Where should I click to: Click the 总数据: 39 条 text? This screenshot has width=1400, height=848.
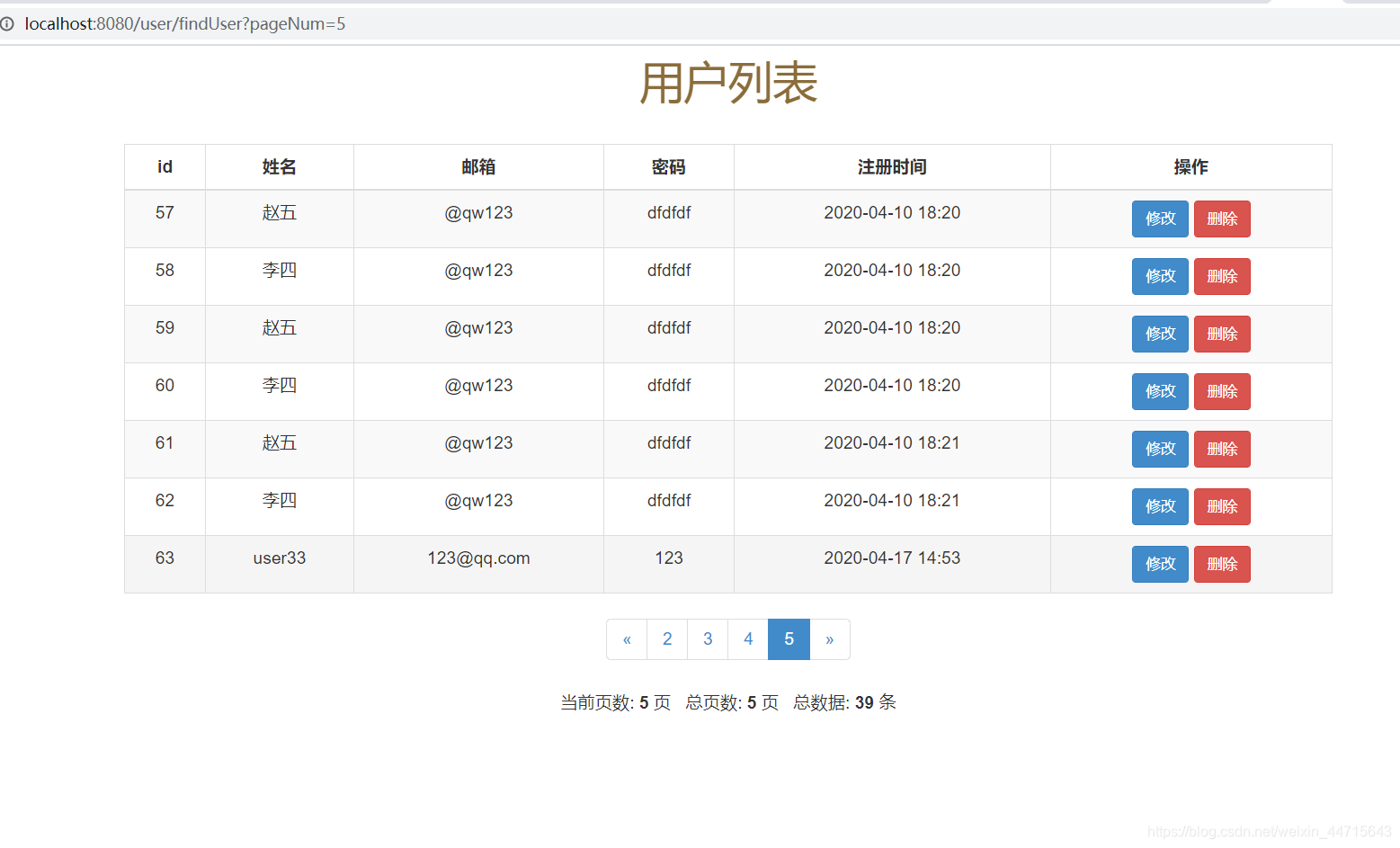844,702
